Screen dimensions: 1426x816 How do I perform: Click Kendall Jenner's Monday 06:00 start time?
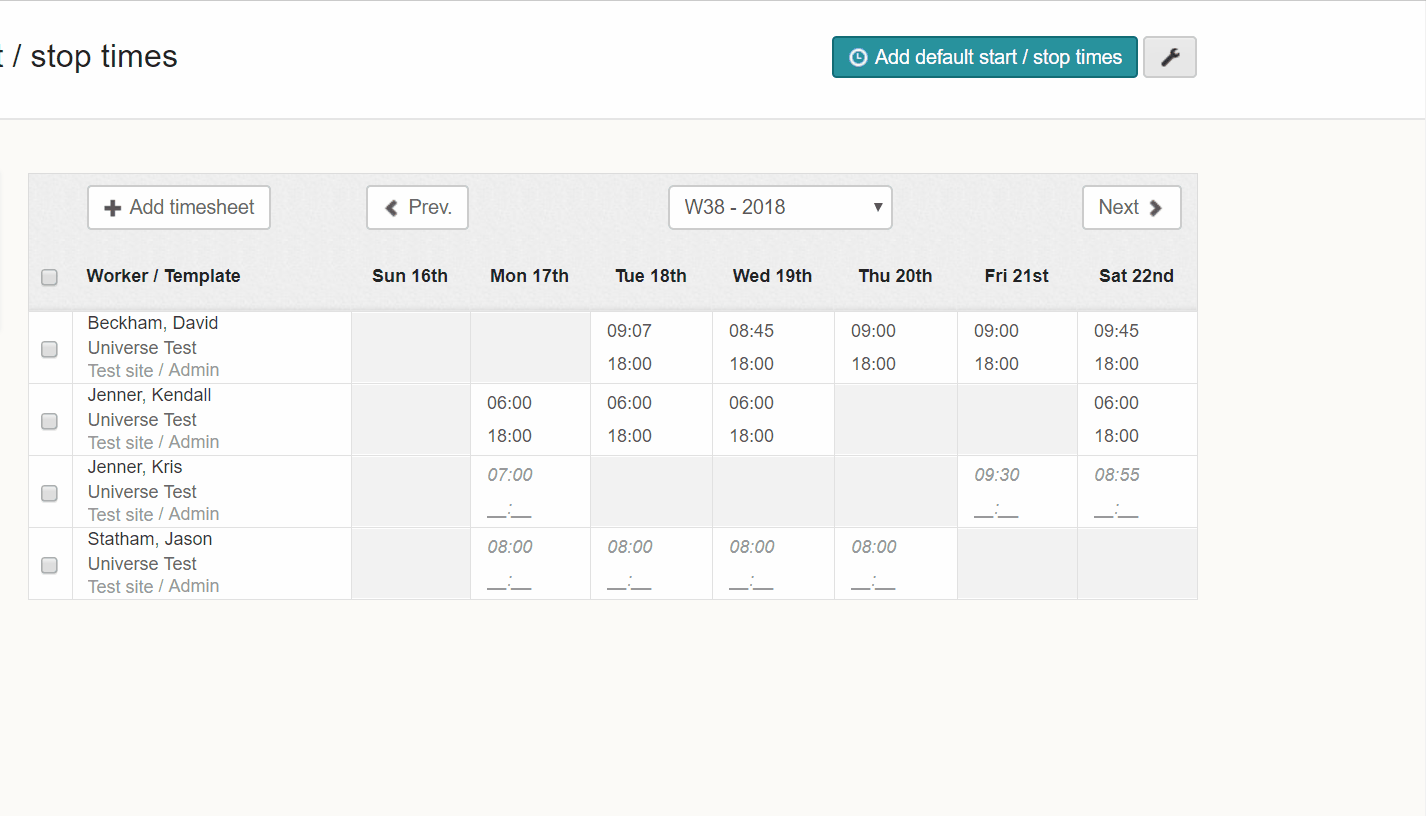coord(509,403)
